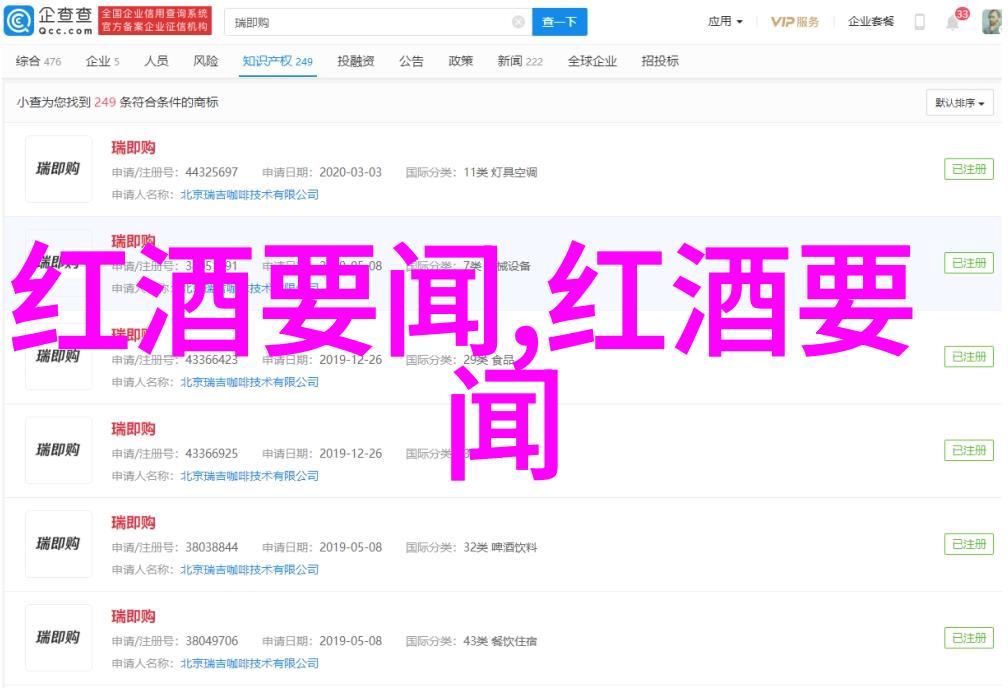Switch to the 投融资 tab
1008x692 pixels.
coord(356,61)
